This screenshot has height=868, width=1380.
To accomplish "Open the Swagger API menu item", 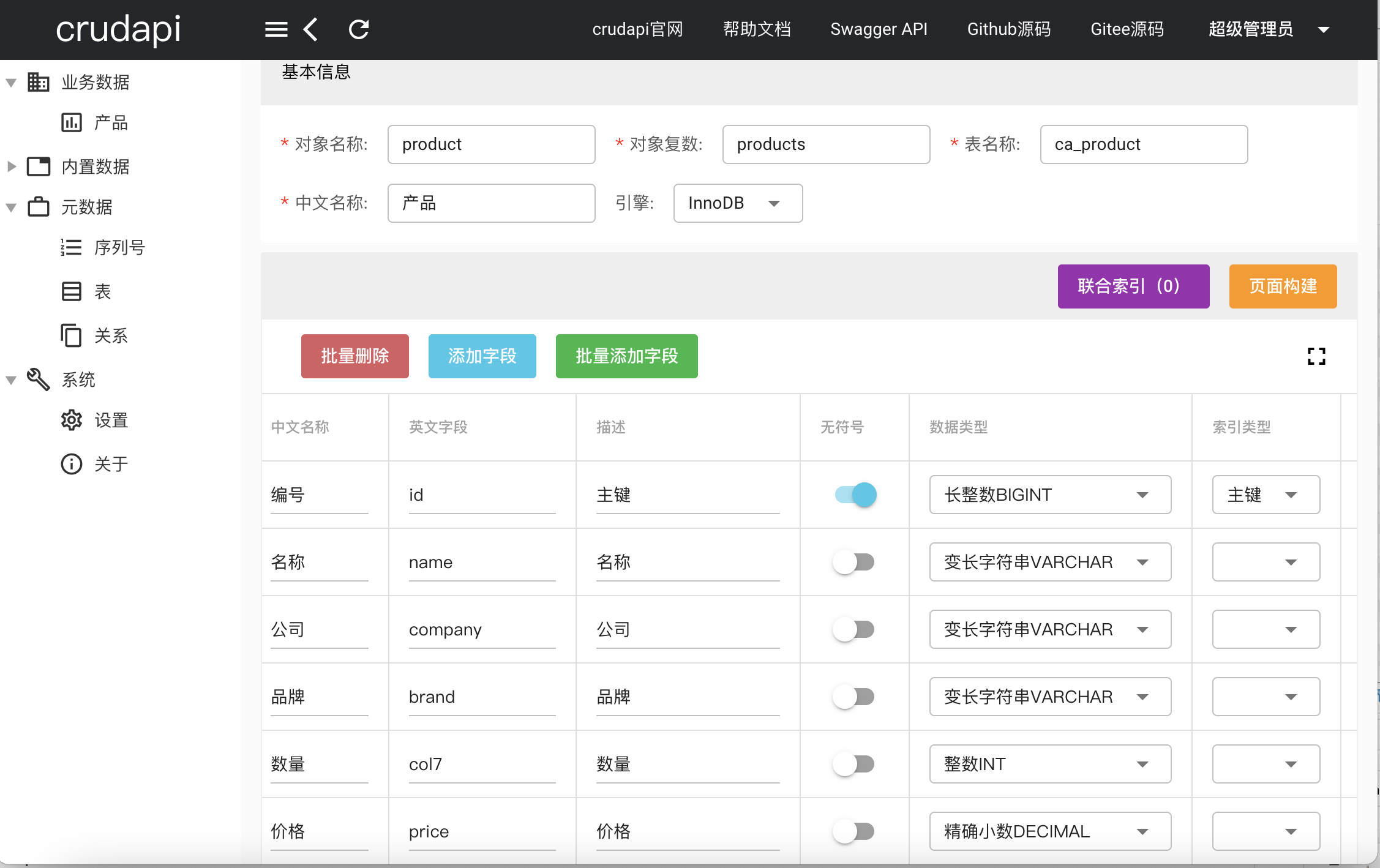I will 879,29.
